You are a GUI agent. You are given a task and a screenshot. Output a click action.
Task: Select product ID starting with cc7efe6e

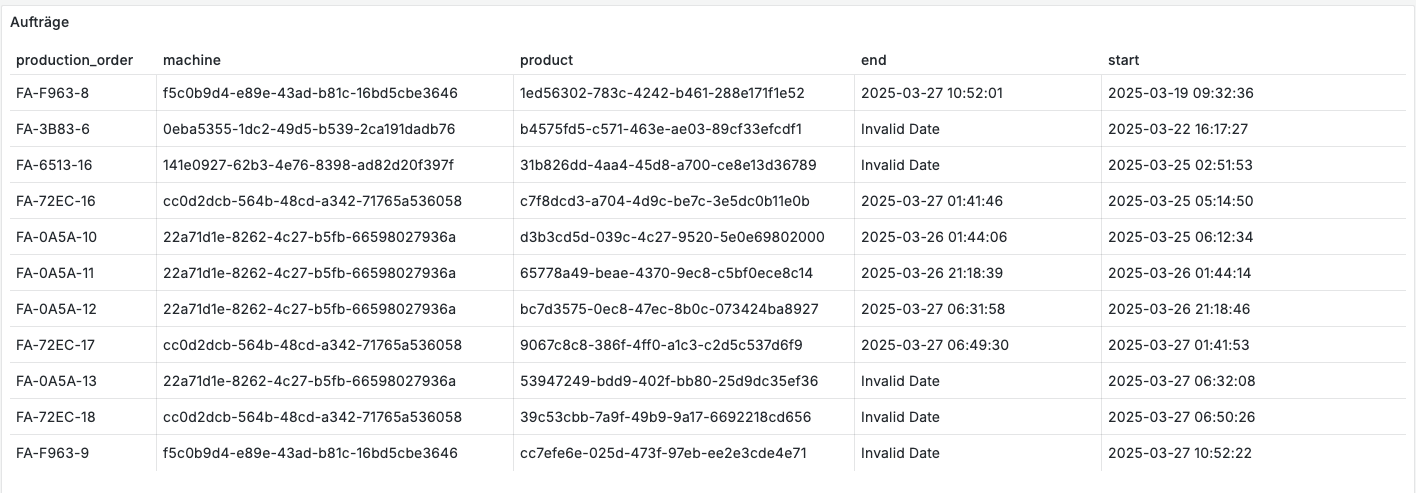pos(663,453)
